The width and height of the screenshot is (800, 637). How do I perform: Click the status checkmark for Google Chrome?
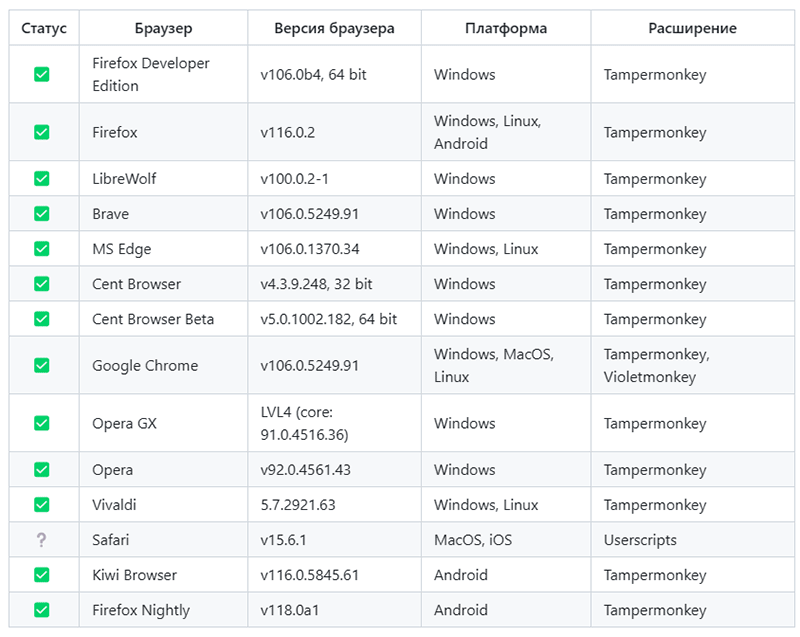click(41, 365)
